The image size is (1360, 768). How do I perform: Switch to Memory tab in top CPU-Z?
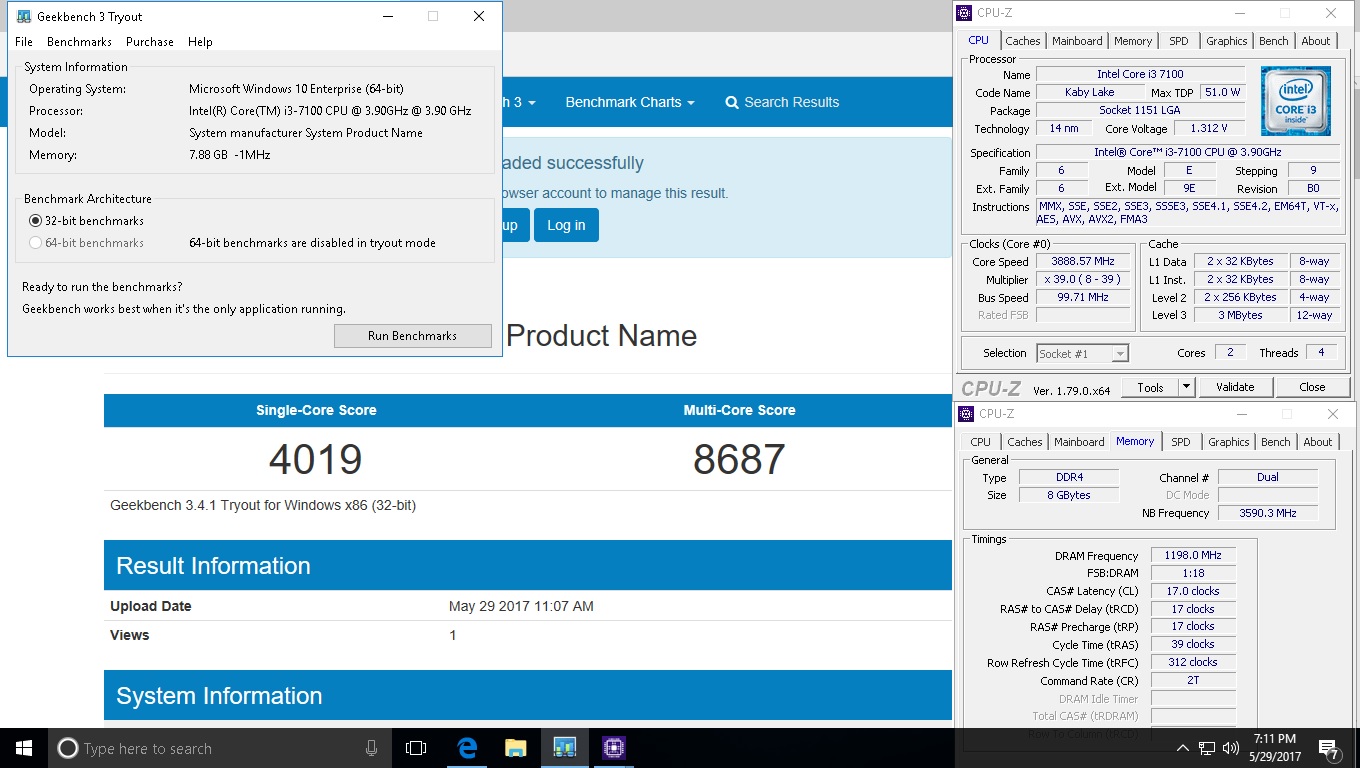tap(1133, 41)
